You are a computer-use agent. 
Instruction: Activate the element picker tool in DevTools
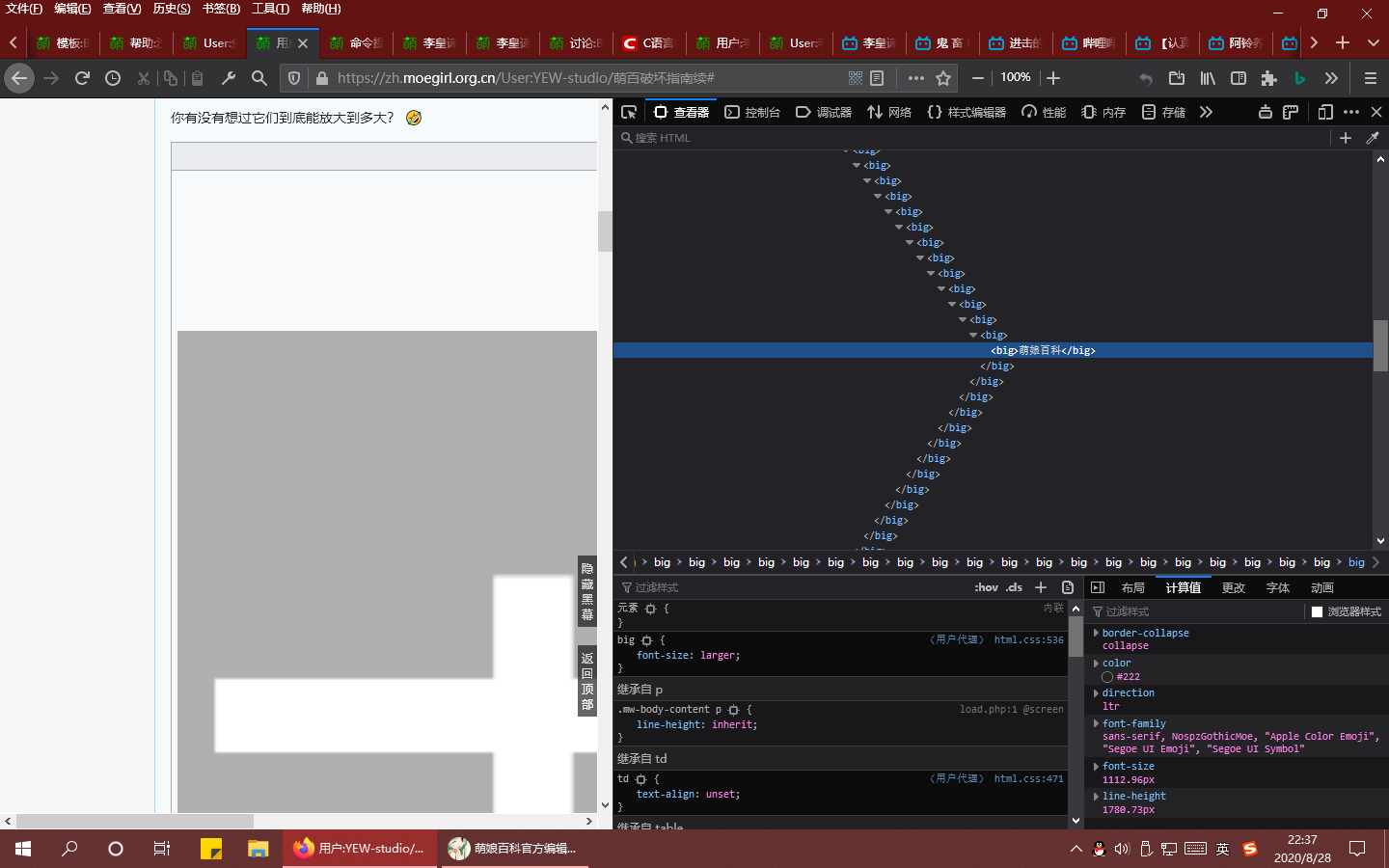629,112
